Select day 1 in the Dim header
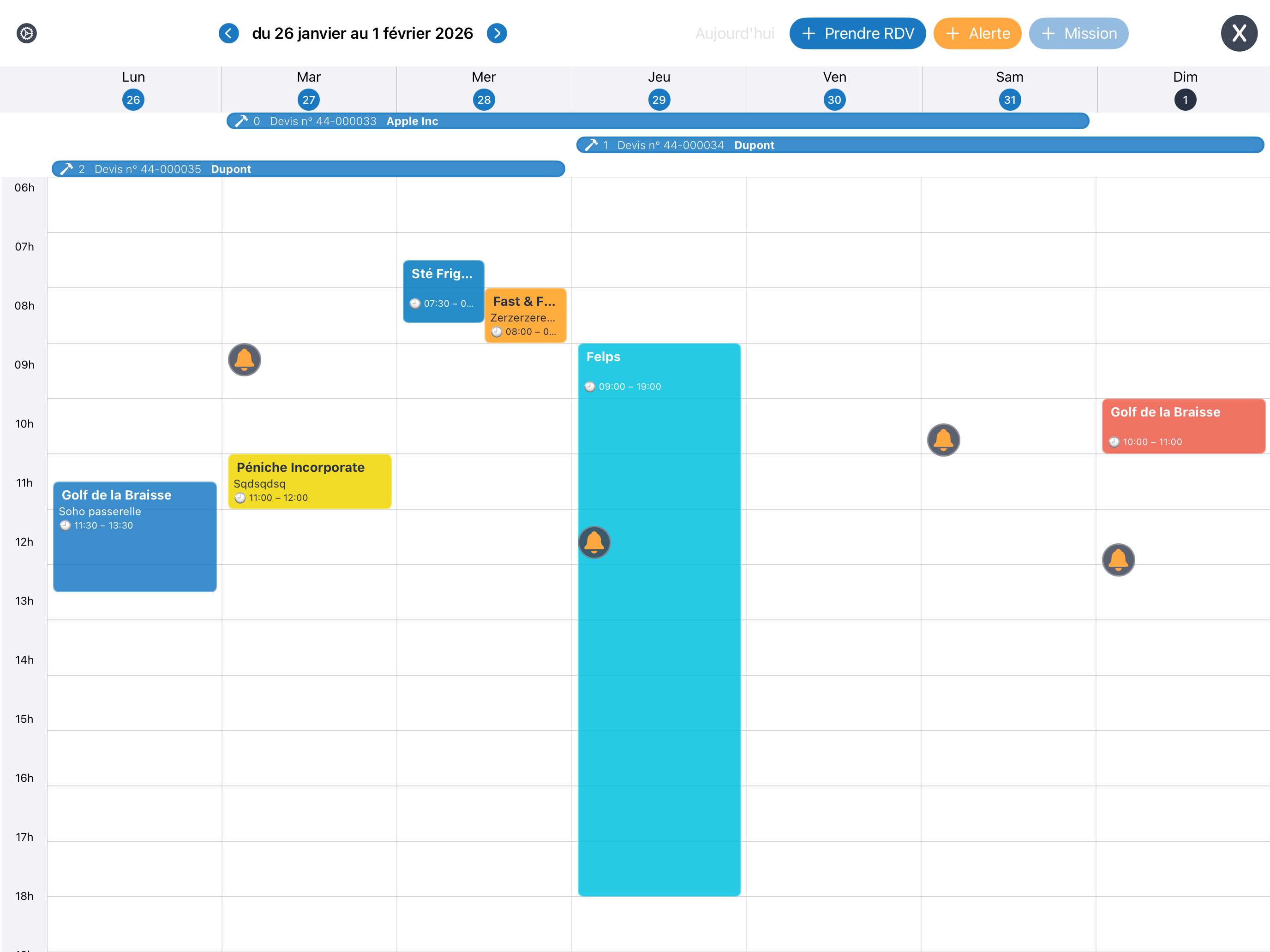This screenshot has height=952, width=1270. point(1185,100)
